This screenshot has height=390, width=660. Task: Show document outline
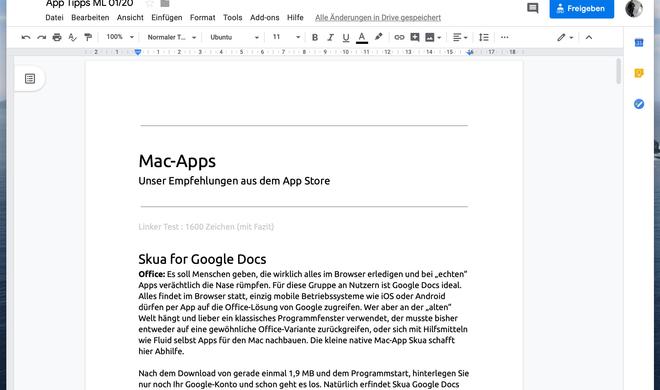click(30, 79)
